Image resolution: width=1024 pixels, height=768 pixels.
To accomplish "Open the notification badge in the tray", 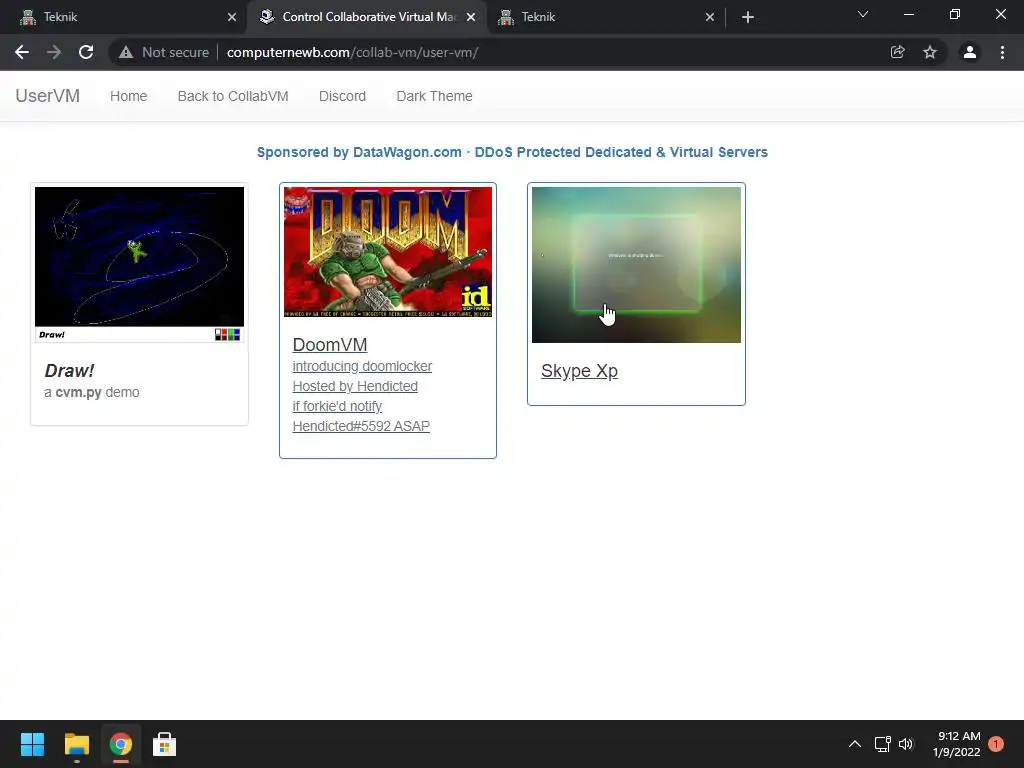I will [x=996, y=744].
